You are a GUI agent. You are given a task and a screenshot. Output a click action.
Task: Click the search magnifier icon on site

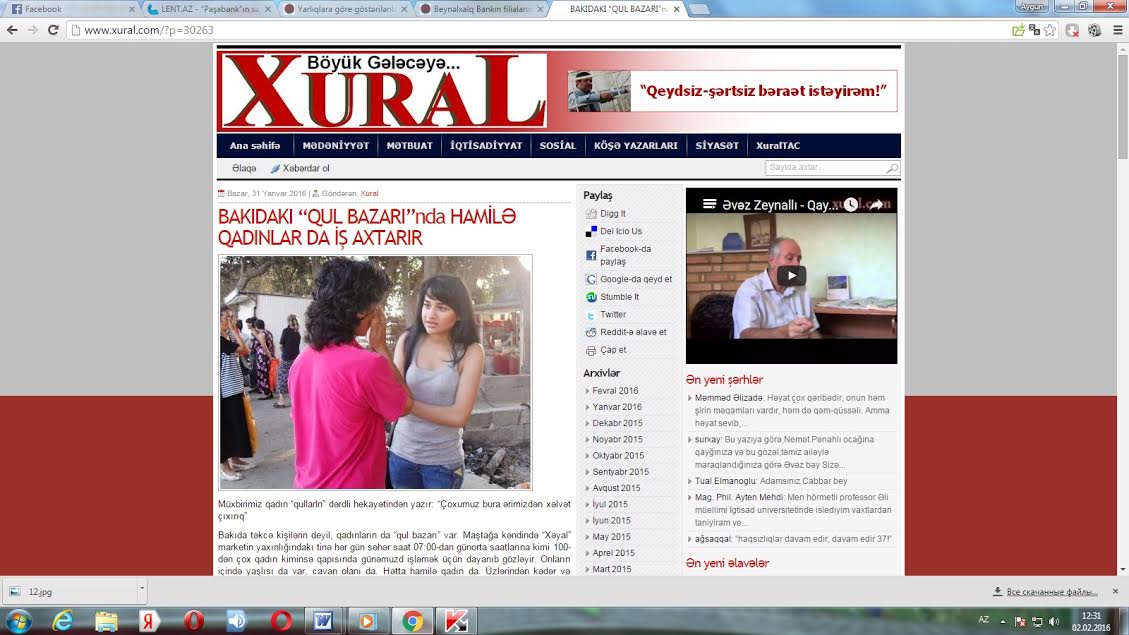891,168
